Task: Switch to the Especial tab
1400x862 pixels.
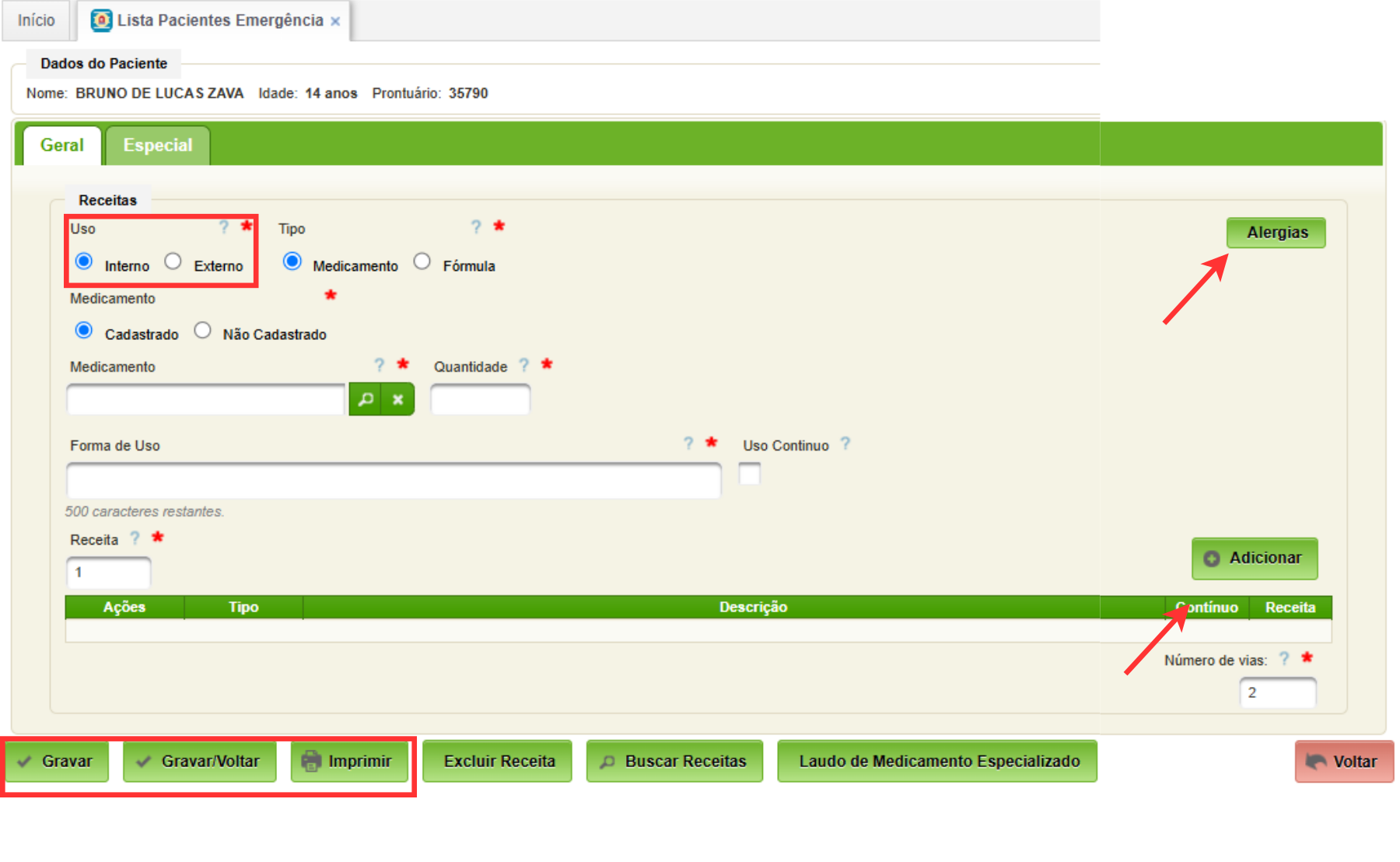Action: [x=158, y=145]
